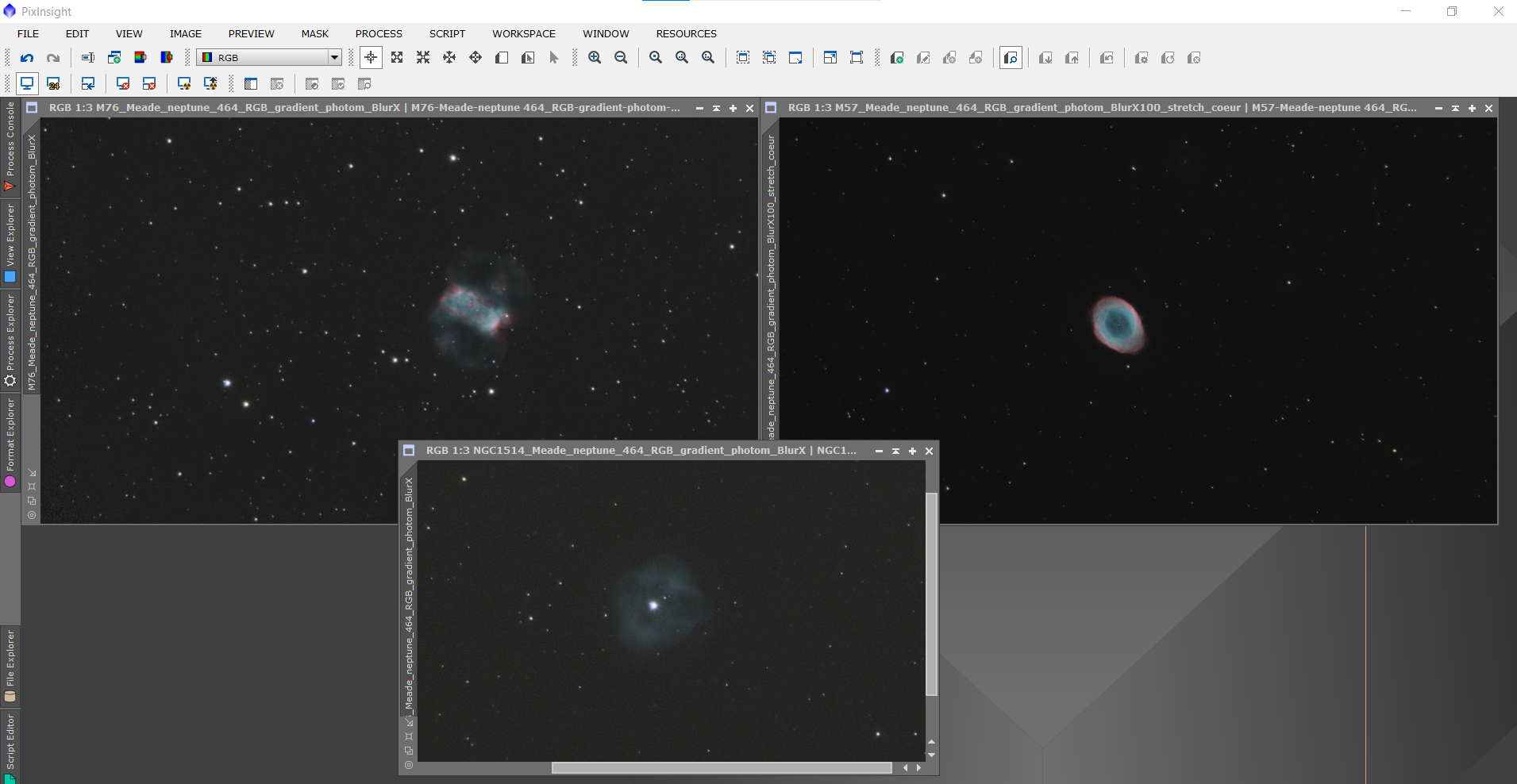Click the M76 window title bar text
Image resolution: width=1517 pixels, height=784 pixels.
pos(364,108)
